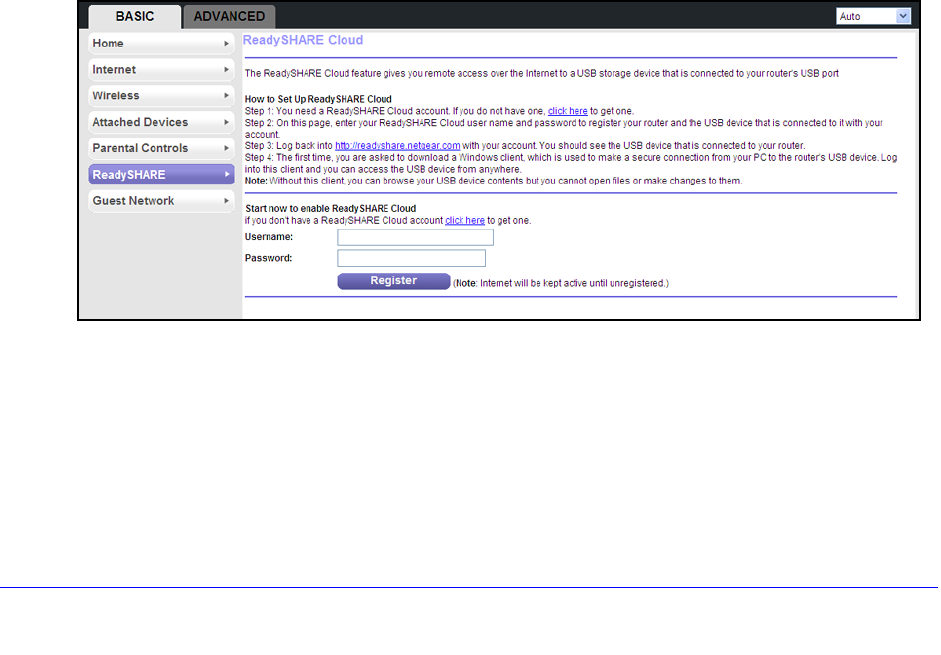Switch to the BASIC tab
941x655 pixels.
134,17
